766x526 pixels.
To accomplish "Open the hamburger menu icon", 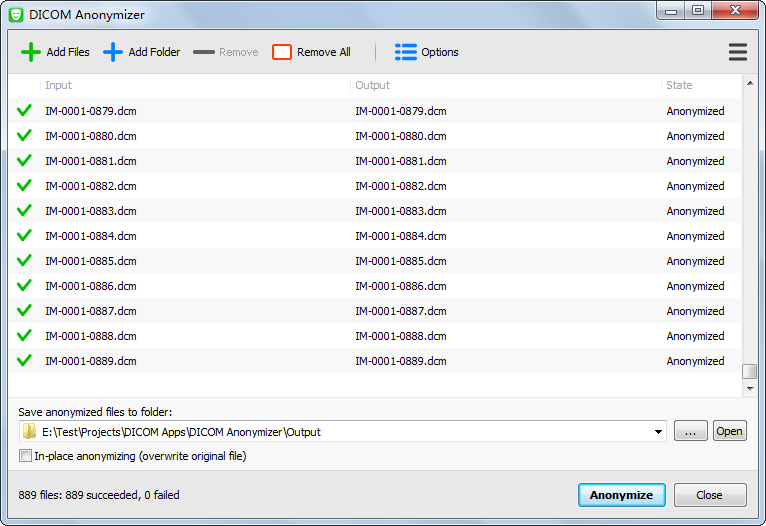I will point(738,52).
